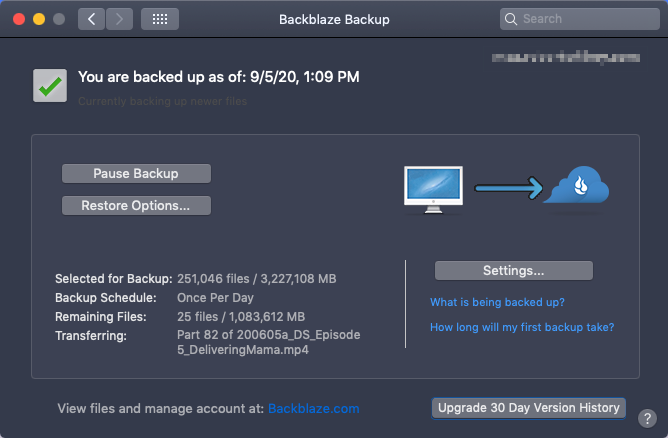Viewport: 668px width, 438px height.
Task: Click the computer monitor illustration
Action: coord(433,189)
